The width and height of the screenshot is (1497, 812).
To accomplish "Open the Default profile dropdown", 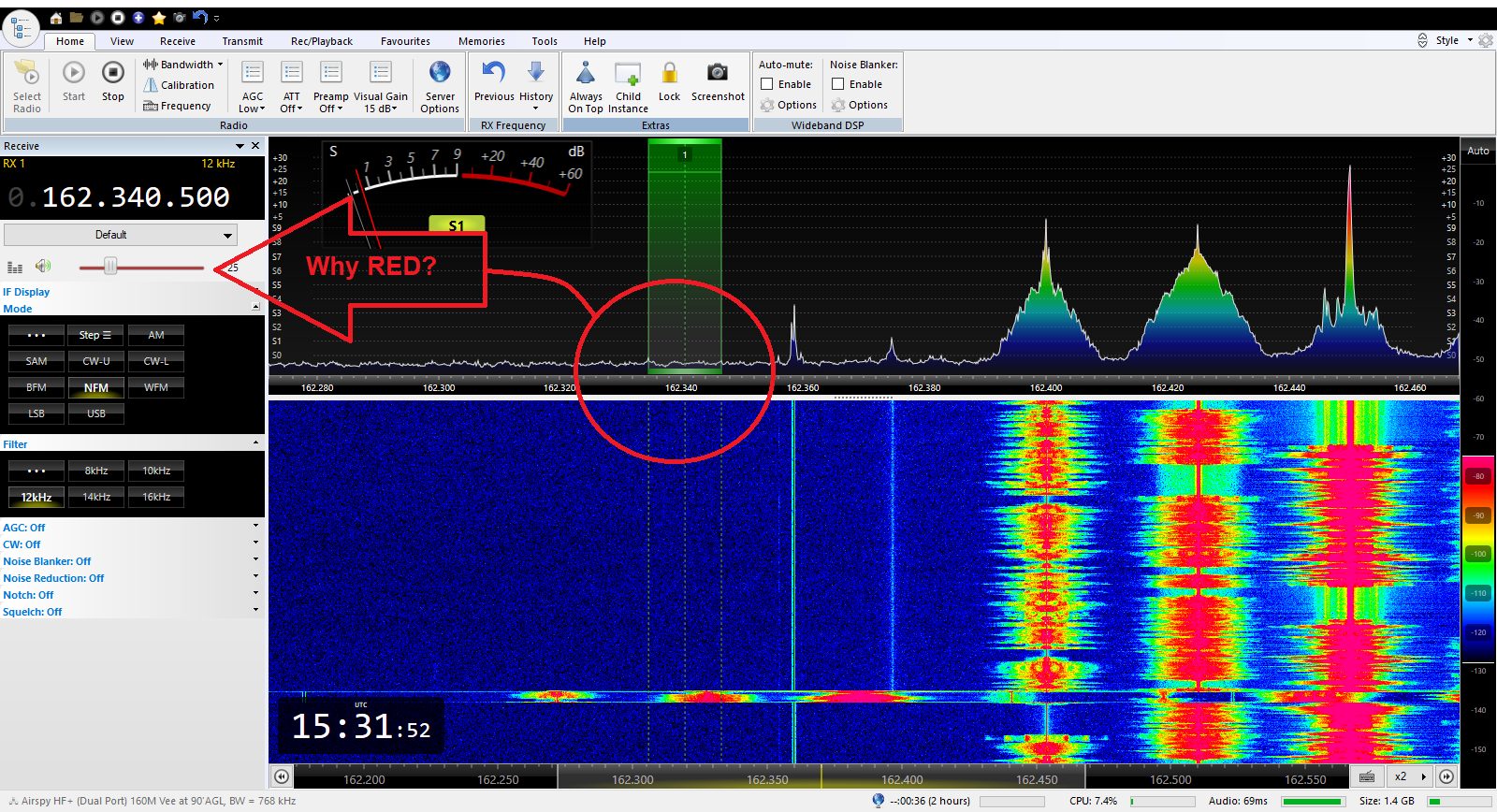I will click(x=121, y=235).
